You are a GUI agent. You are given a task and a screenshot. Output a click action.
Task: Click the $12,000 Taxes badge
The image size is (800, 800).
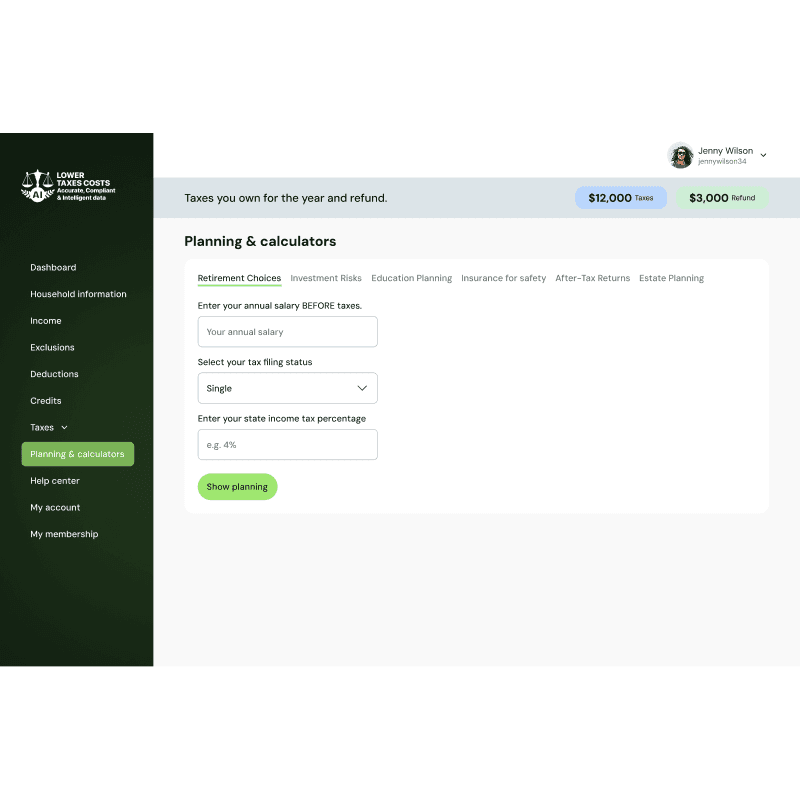[621, 198]
